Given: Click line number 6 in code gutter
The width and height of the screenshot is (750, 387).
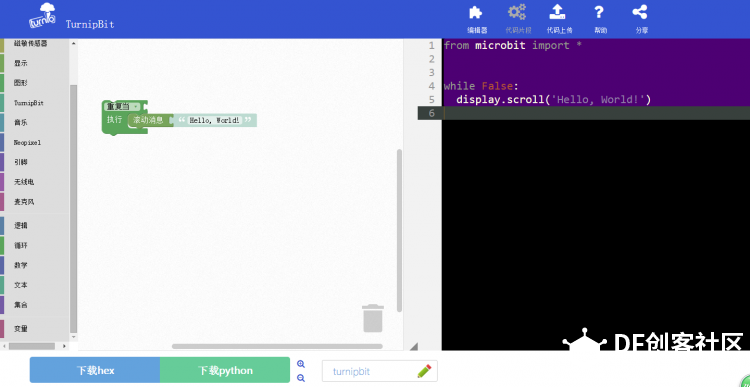Looking at the screenshot, I should click(431, 113).
